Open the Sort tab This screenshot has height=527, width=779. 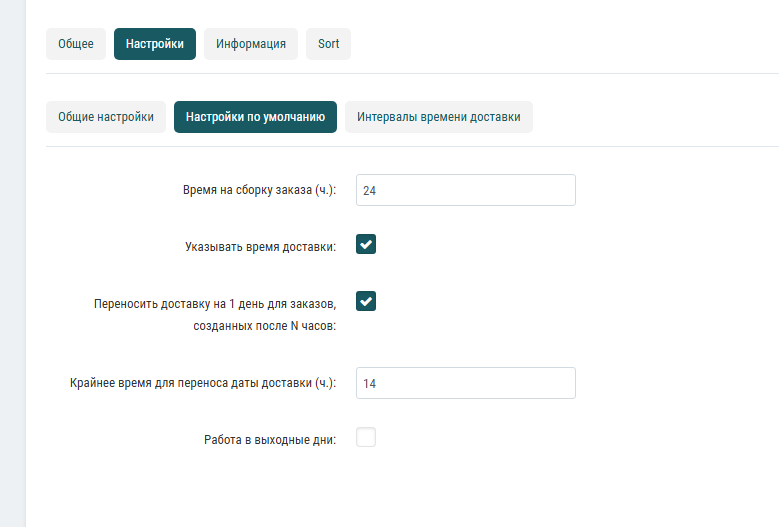coord(328,44)
